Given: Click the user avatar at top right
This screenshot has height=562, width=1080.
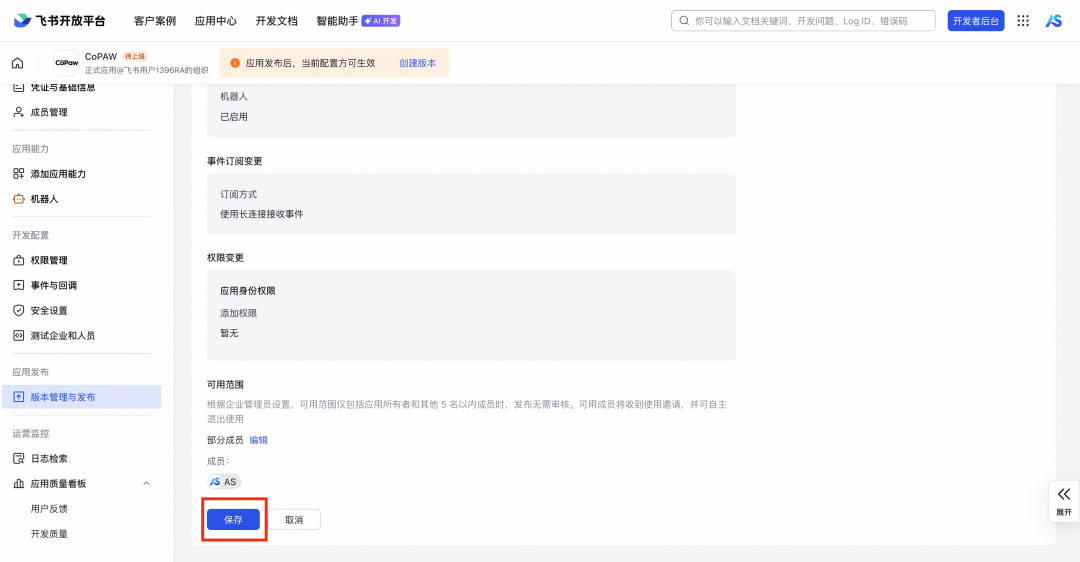Looking at the screenshot, I should point(1053,20).
